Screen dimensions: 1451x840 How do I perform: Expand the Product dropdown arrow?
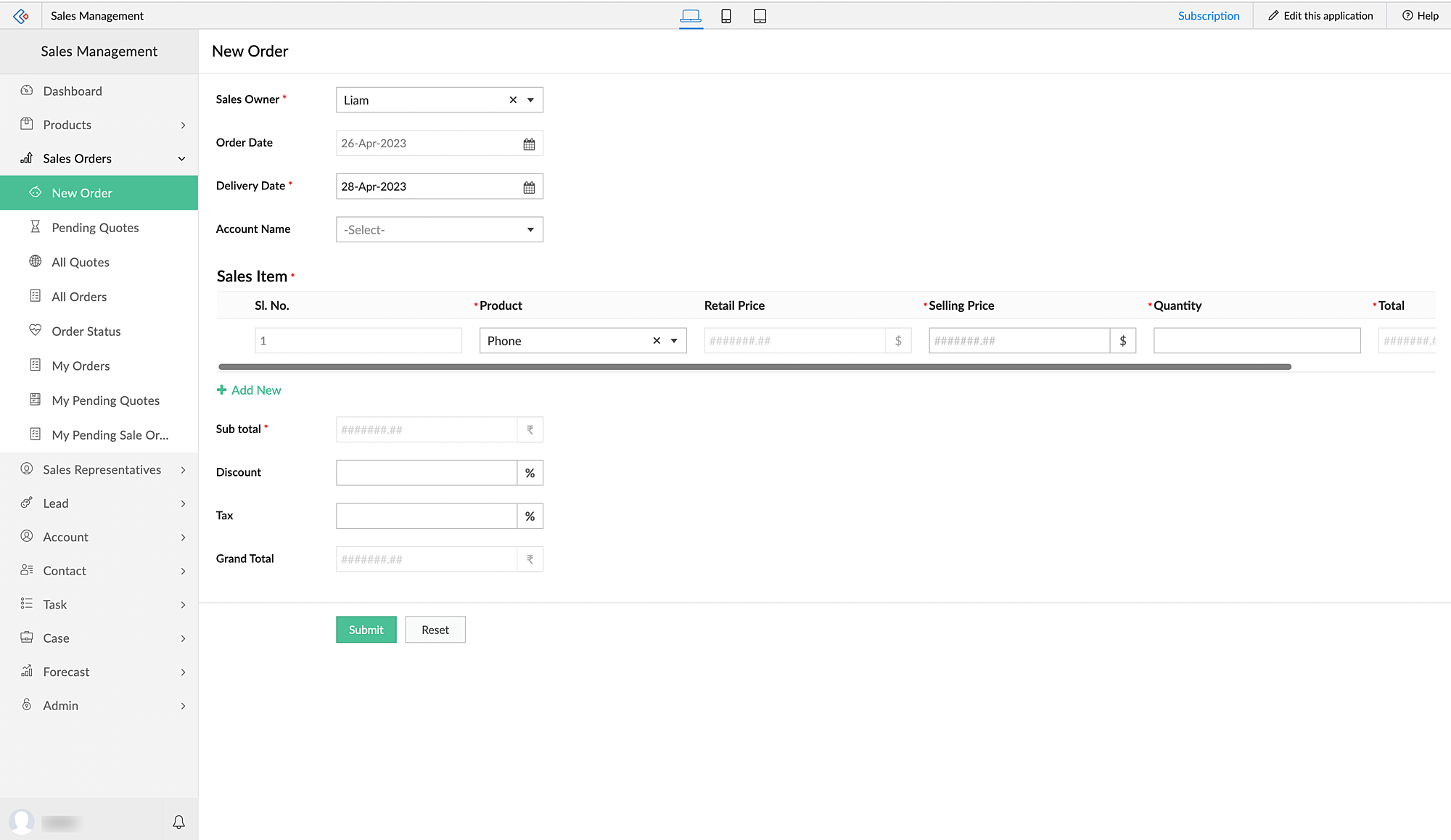(x=674, y=341)
